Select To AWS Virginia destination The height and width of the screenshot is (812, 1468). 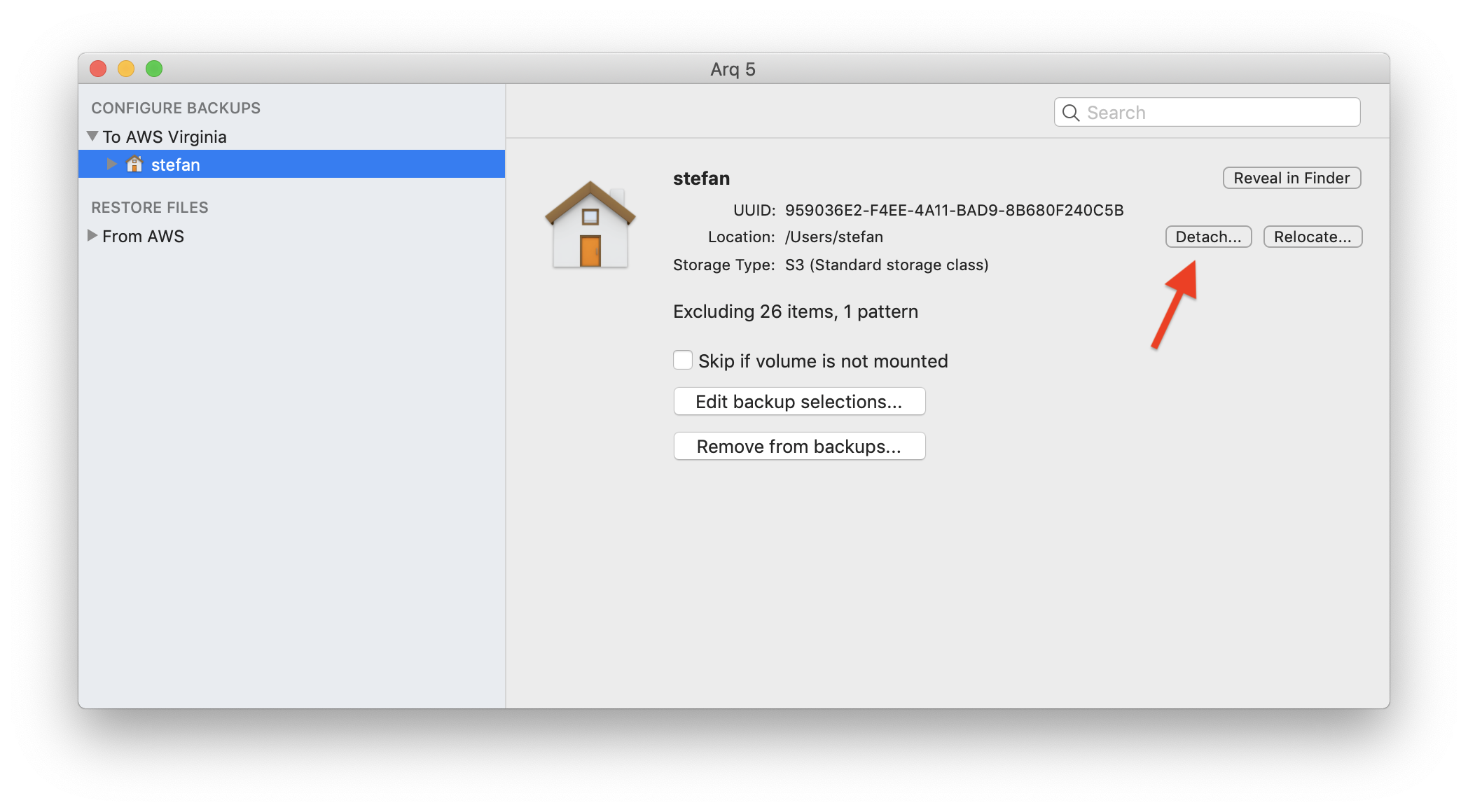(x=165, y=136)
